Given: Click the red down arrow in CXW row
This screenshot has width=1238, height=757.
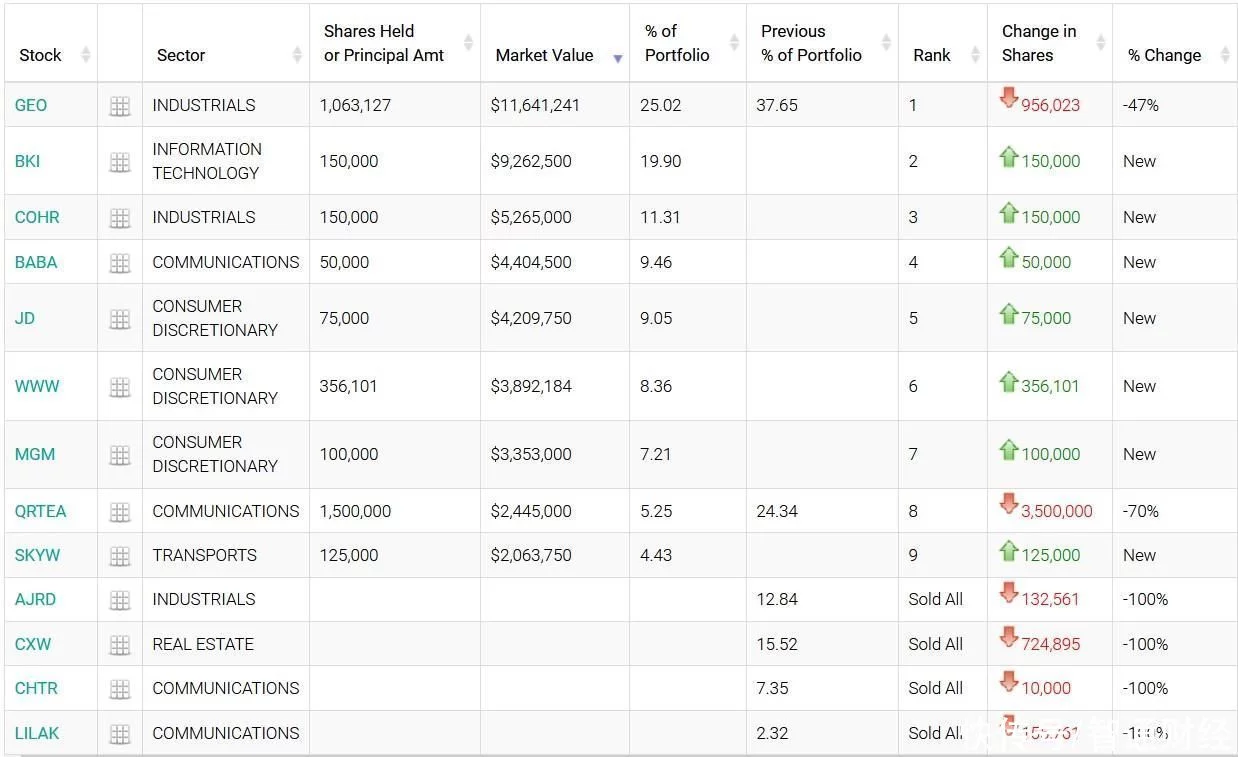Looking at the screenshot, I should coord(1008,637).
